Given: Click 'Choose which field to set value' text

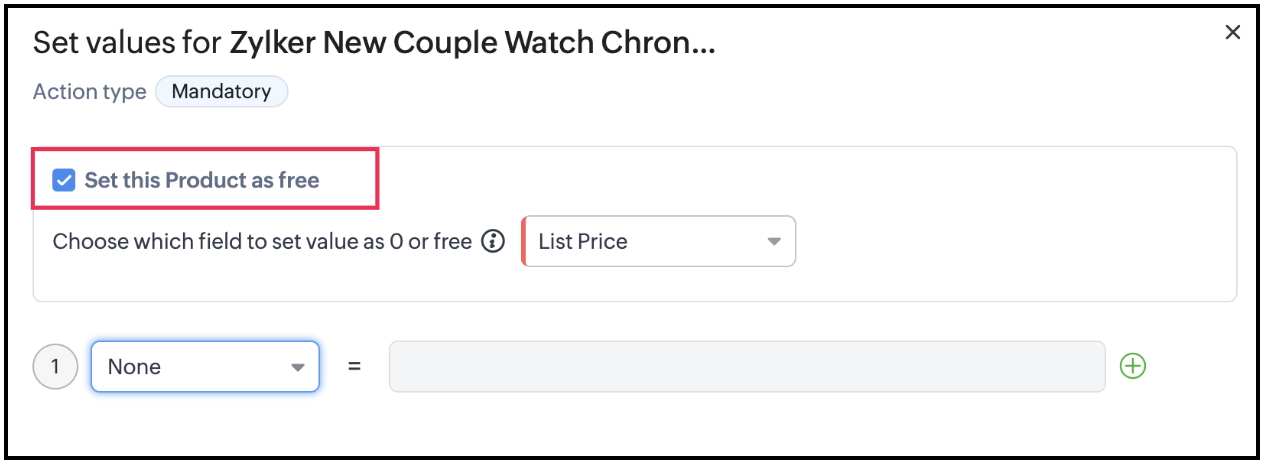Looking at the screenshot, I should [x=262, y=241].
